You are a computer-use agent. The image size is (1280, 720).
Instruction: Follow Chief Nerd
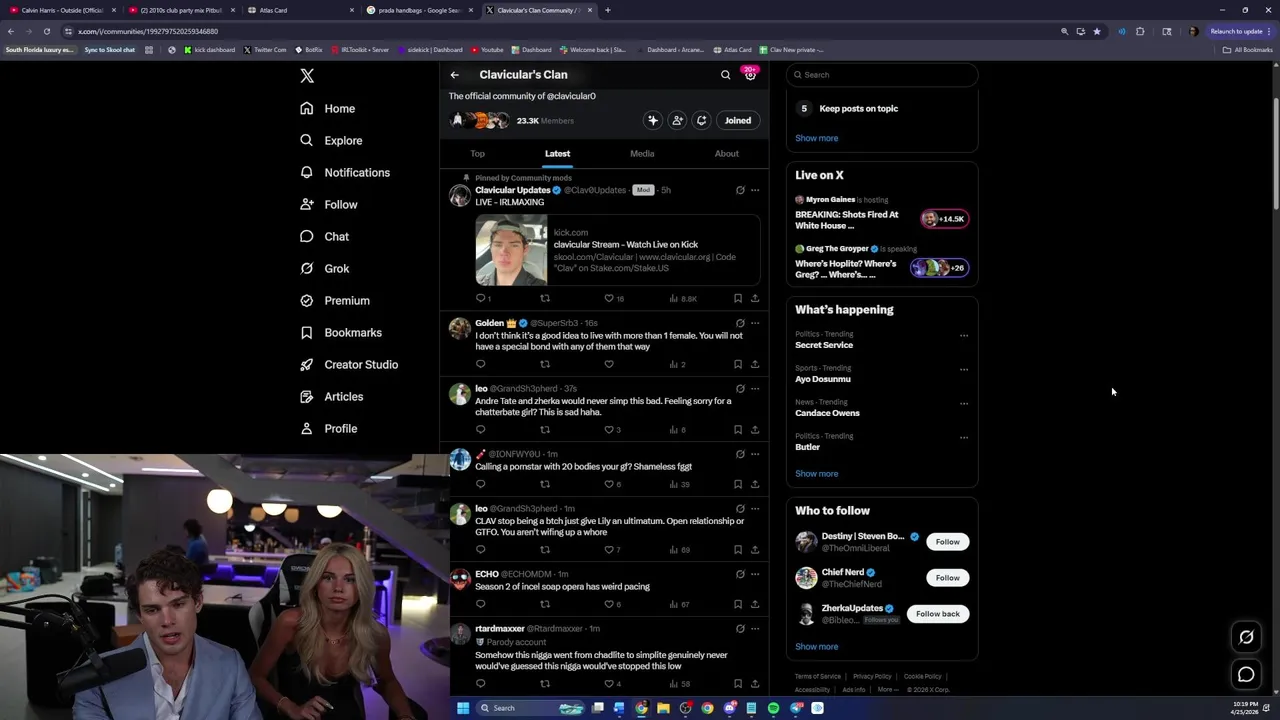click(947, 578)
